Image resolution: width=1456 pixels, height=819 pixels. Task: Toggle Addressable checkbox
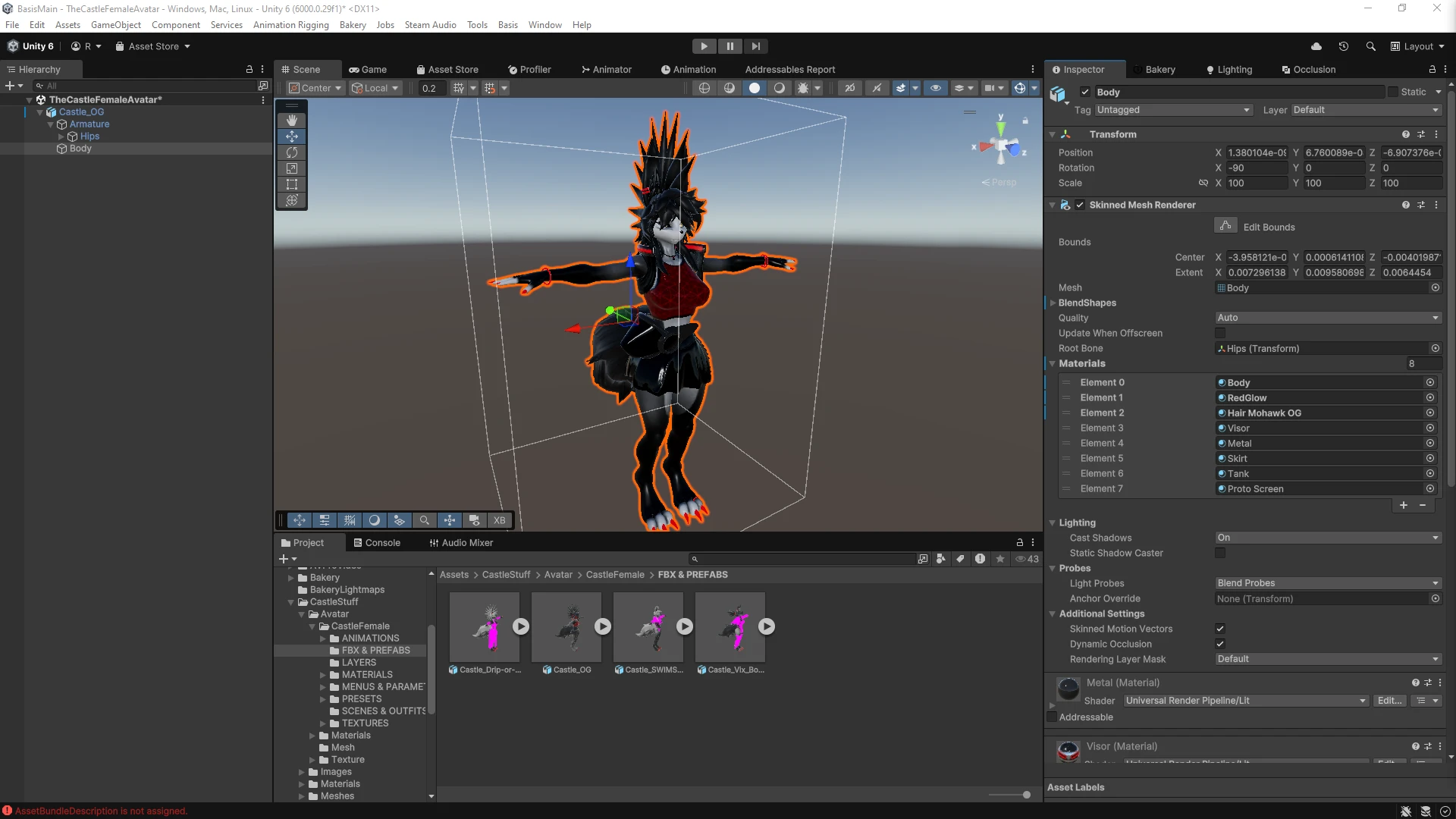click(1052, 717)
